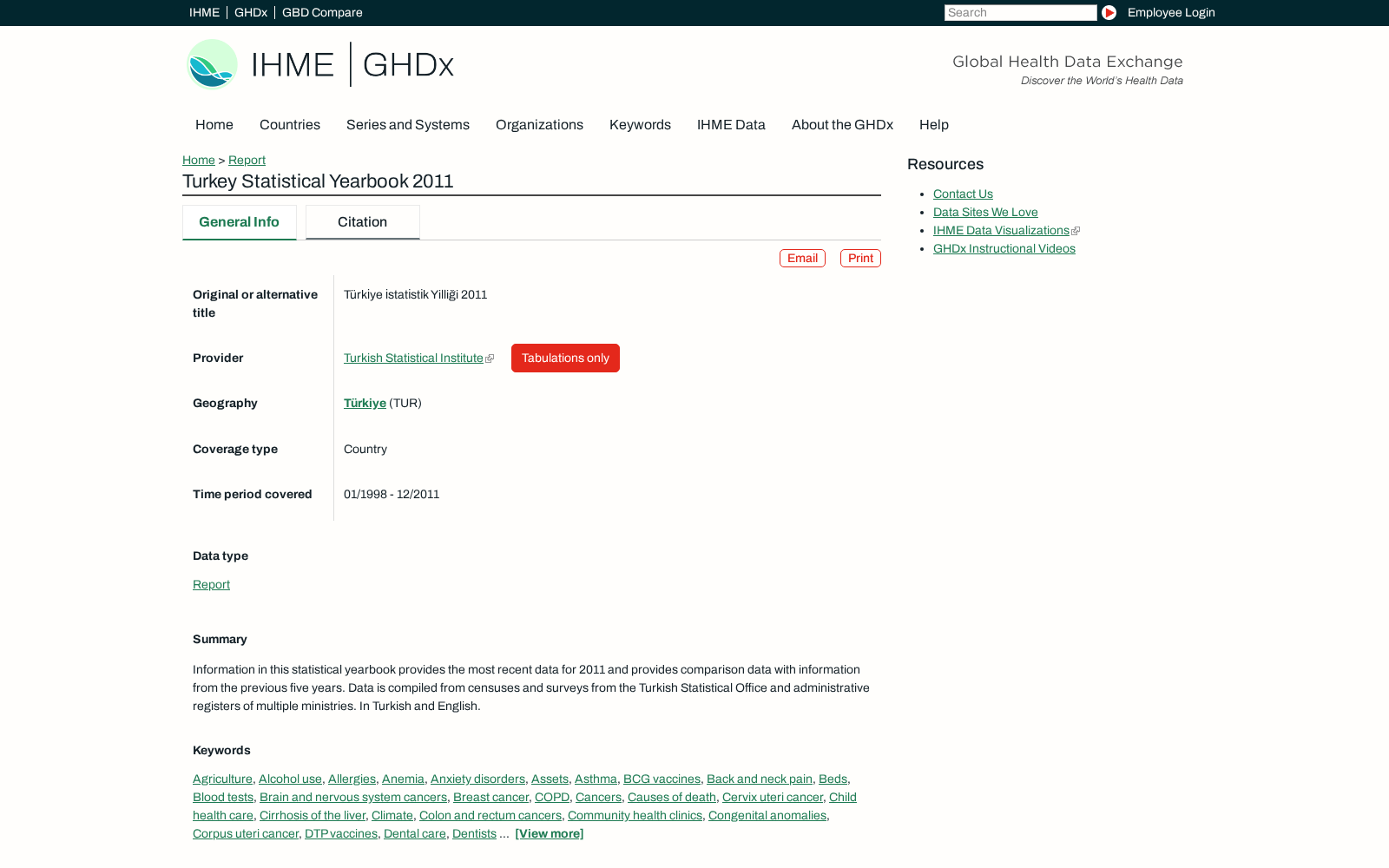The image size is (1389, 868).
Task: Click into the Search input field
Action: click(1020, 12)
